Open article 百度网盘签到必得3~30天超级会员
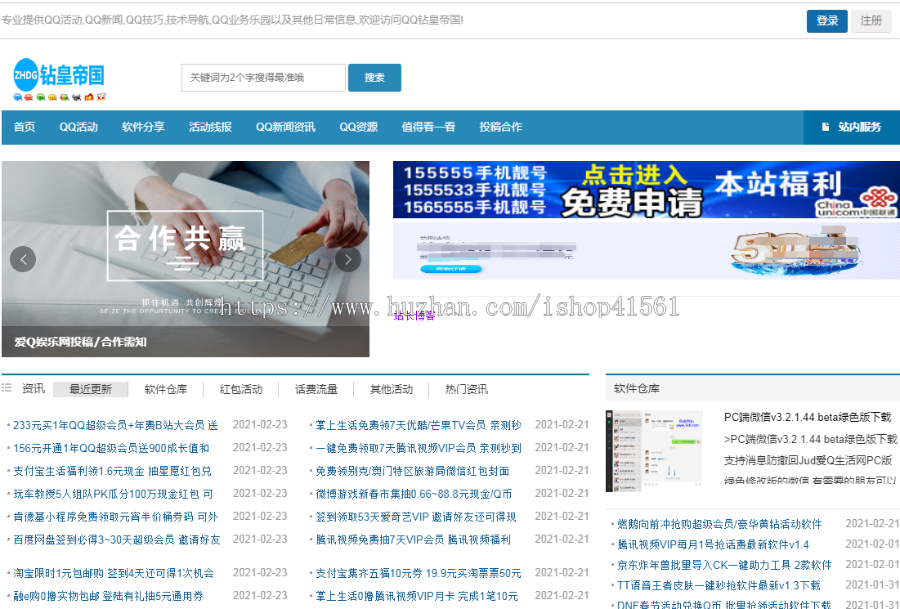The height and width of the screenshot is (609, 900). click(117, 540)
